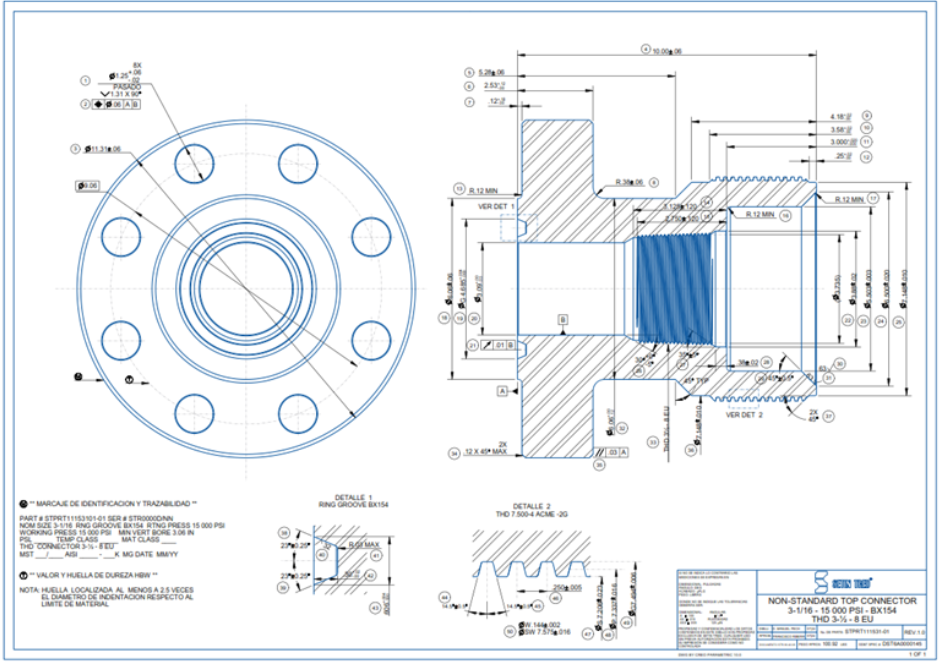Click the DETALLE 1 Ring Groove BX154 title
Image resolution: width=939 pixels, height=662 pixels.
click(343, 501)
